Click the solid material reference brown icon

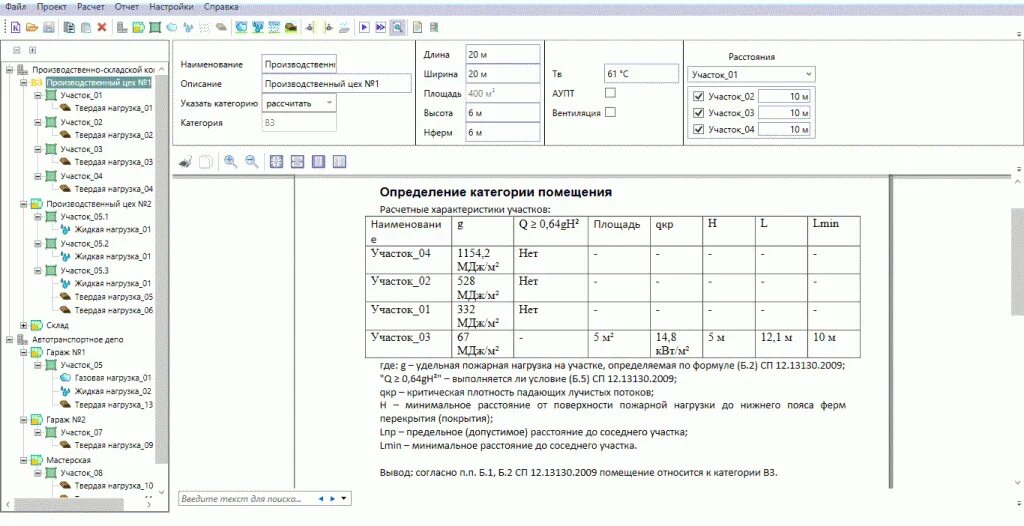291,27
